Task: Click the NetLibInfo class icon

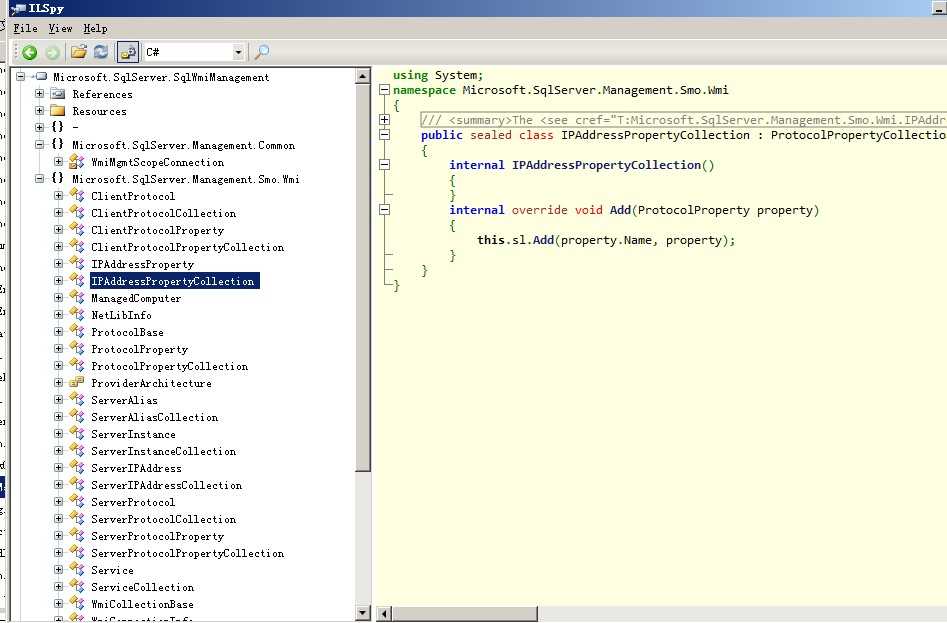Action: tap(77, 315)
